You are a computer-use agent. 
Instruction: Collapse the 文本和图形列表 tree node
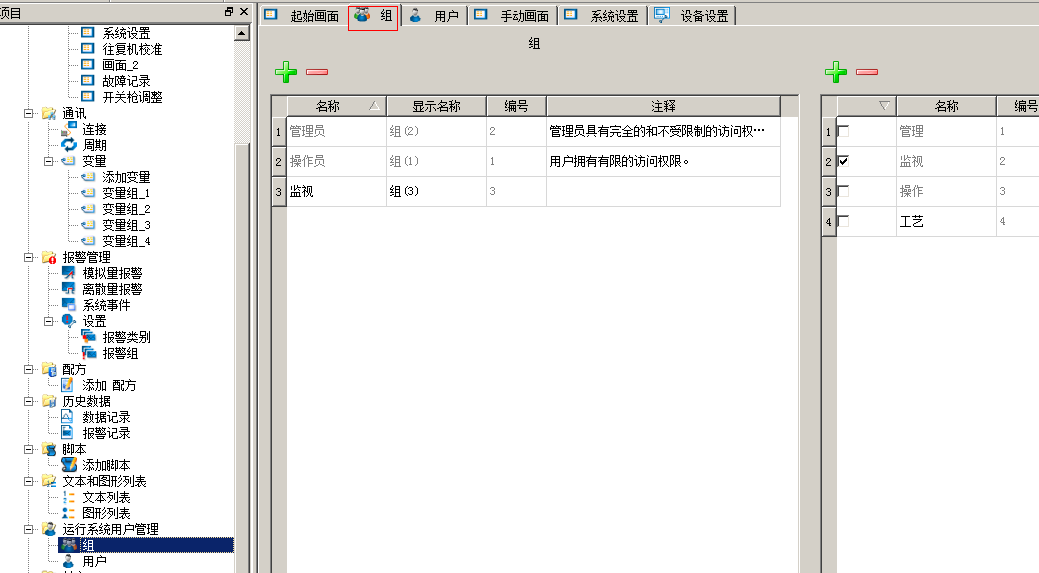[28, 481]
